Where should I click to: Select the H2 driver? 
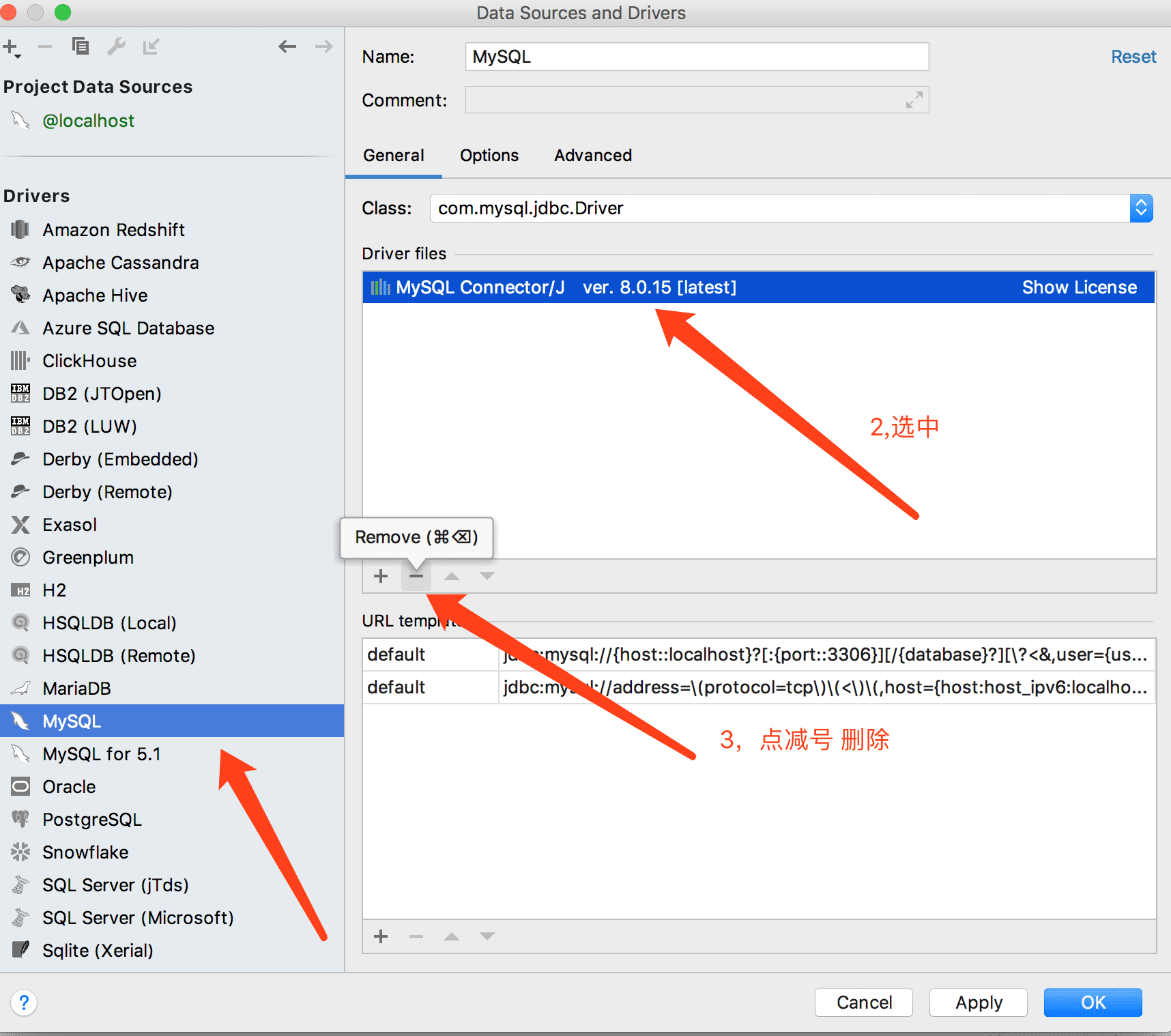coord(172,590)
